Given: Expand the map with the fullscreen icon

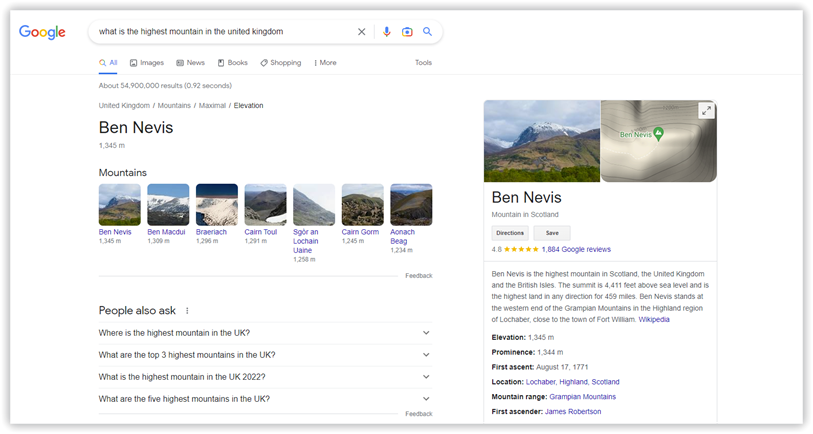Looking at the screenshot, I should point(706,110).
